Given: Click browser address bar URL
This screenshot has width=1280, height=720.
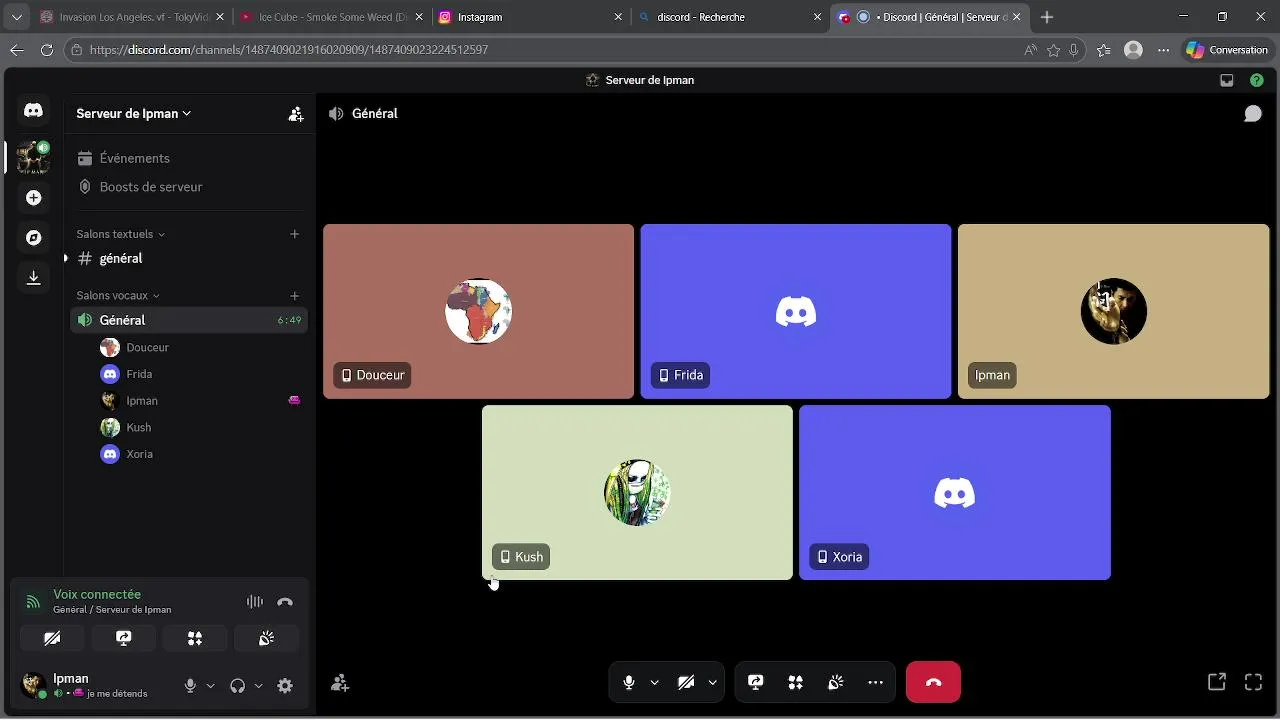Looking at the screenshot, I should click(289, 50).
